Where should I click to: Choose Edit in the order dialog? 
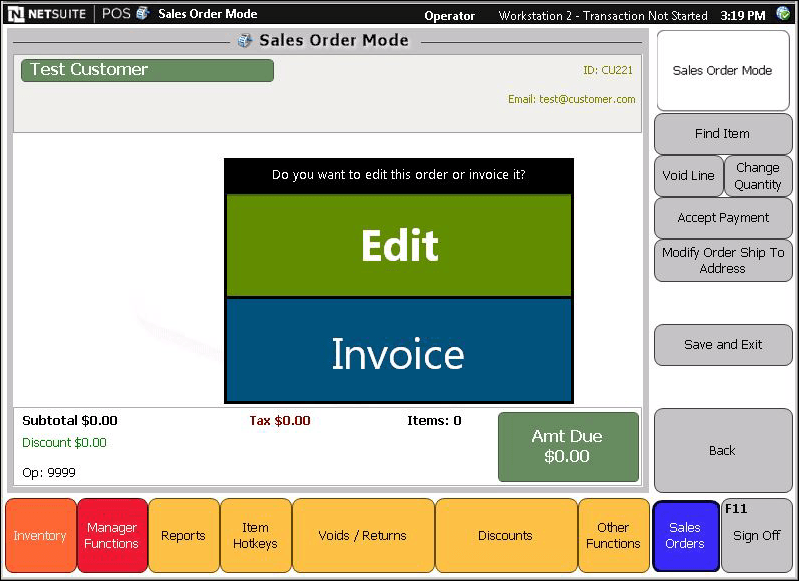click(399, 245)
